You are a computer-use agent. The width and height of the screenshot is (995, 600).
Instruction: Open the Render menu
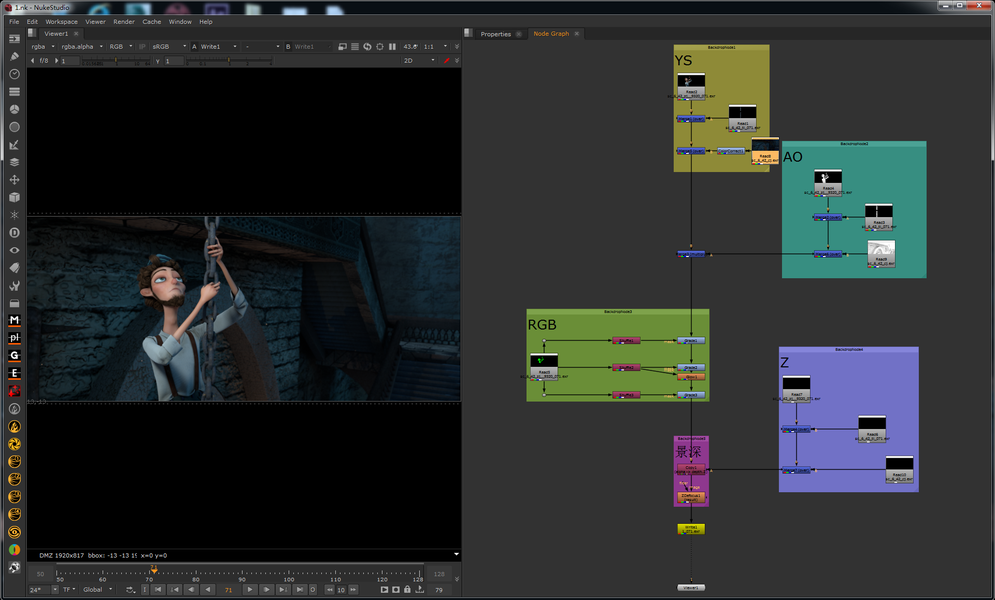click(x=124, y=22)
